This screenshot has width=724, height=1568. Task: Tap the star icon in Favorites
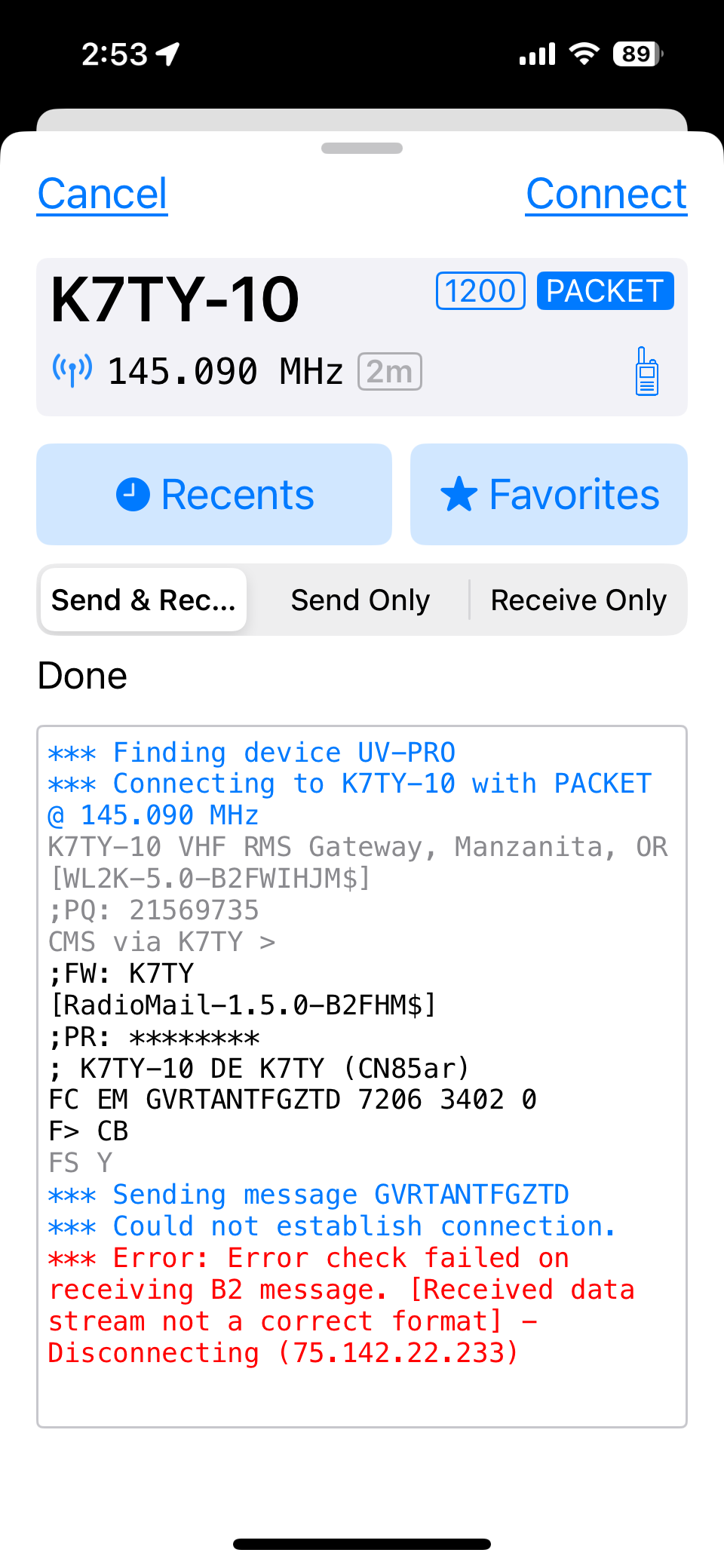point(459,494)
